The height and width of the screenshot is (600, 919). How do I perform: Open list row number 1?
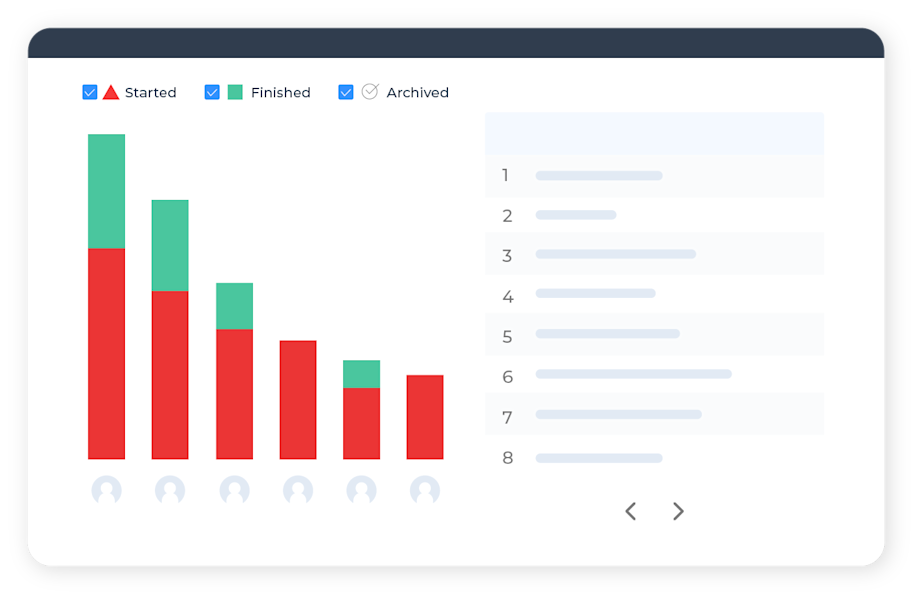(655, 176)
